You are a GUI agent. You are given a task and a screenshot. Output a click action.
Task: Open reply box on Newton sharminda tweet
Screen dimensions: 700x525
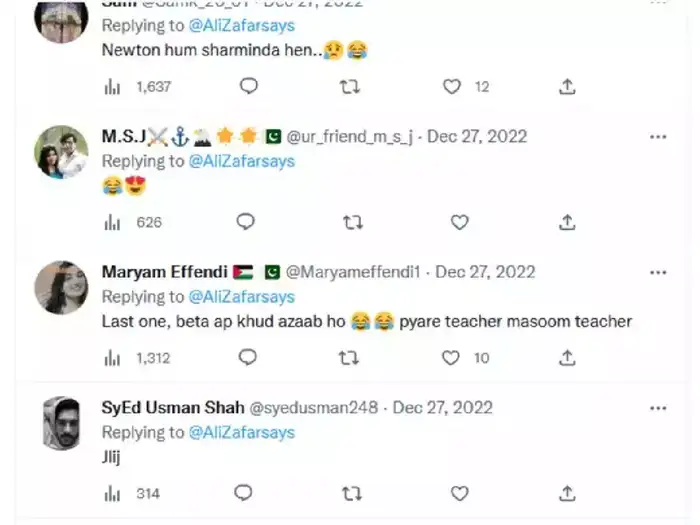click(x=249, y=86)
